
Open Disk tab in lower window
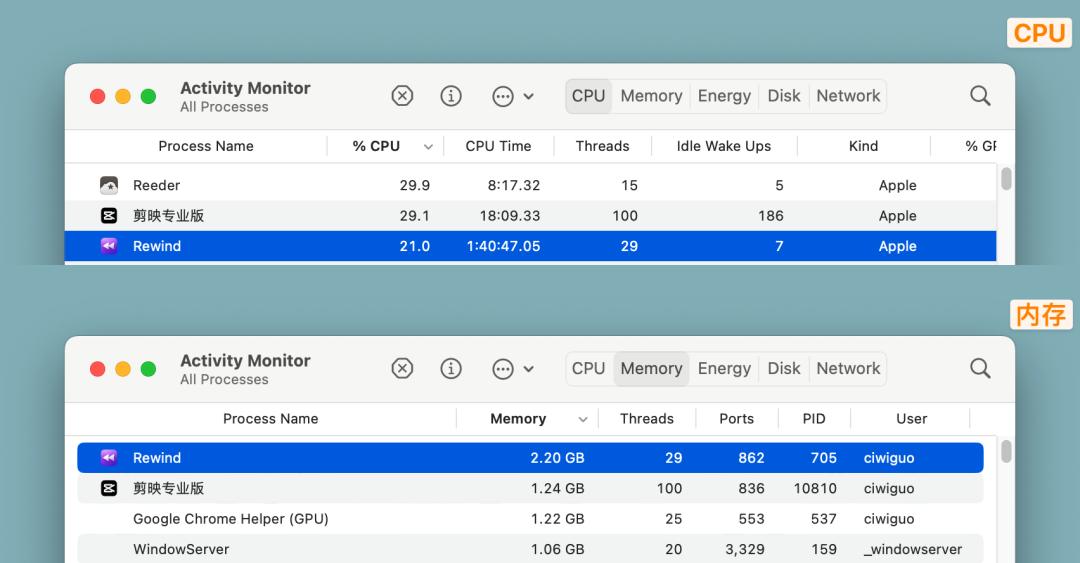784,369
